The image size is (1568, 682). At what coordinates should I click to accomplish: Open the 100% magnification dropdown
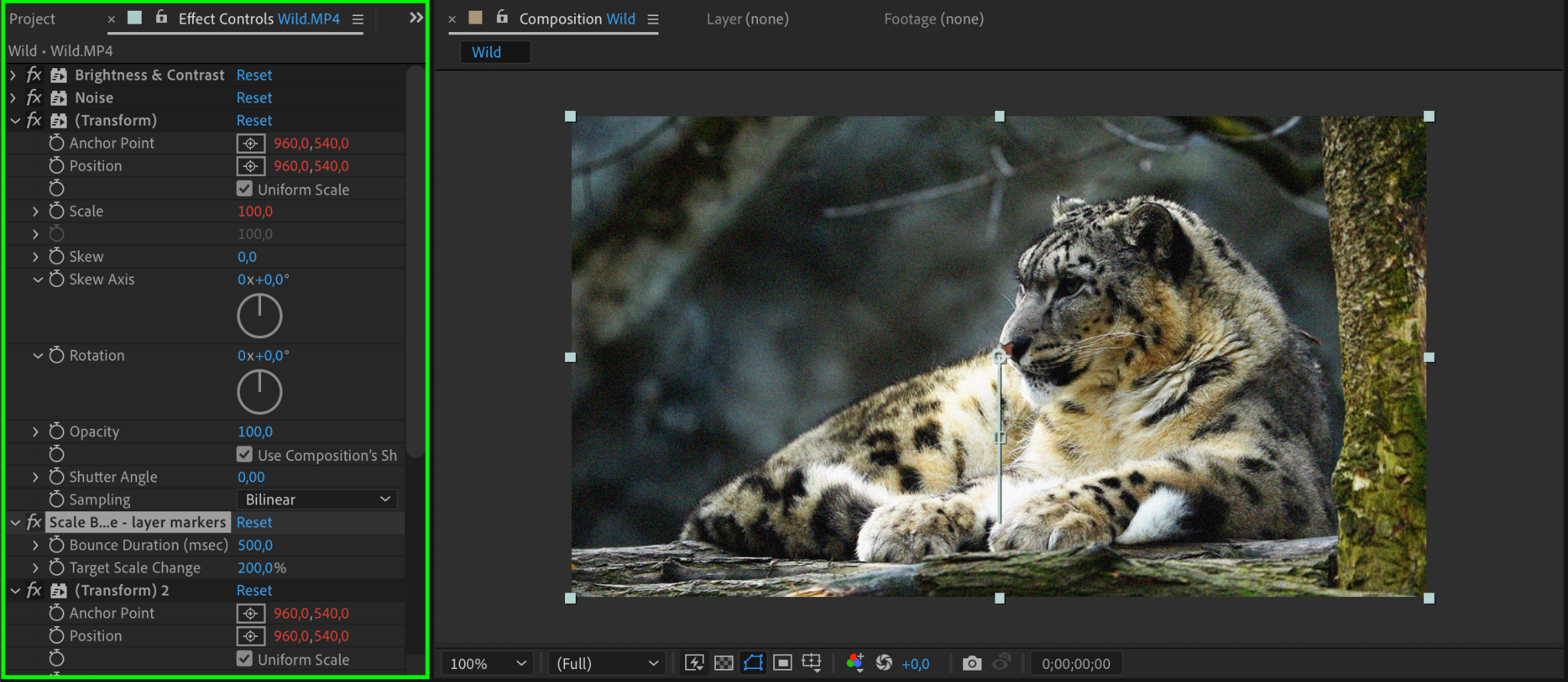[488, 664]
